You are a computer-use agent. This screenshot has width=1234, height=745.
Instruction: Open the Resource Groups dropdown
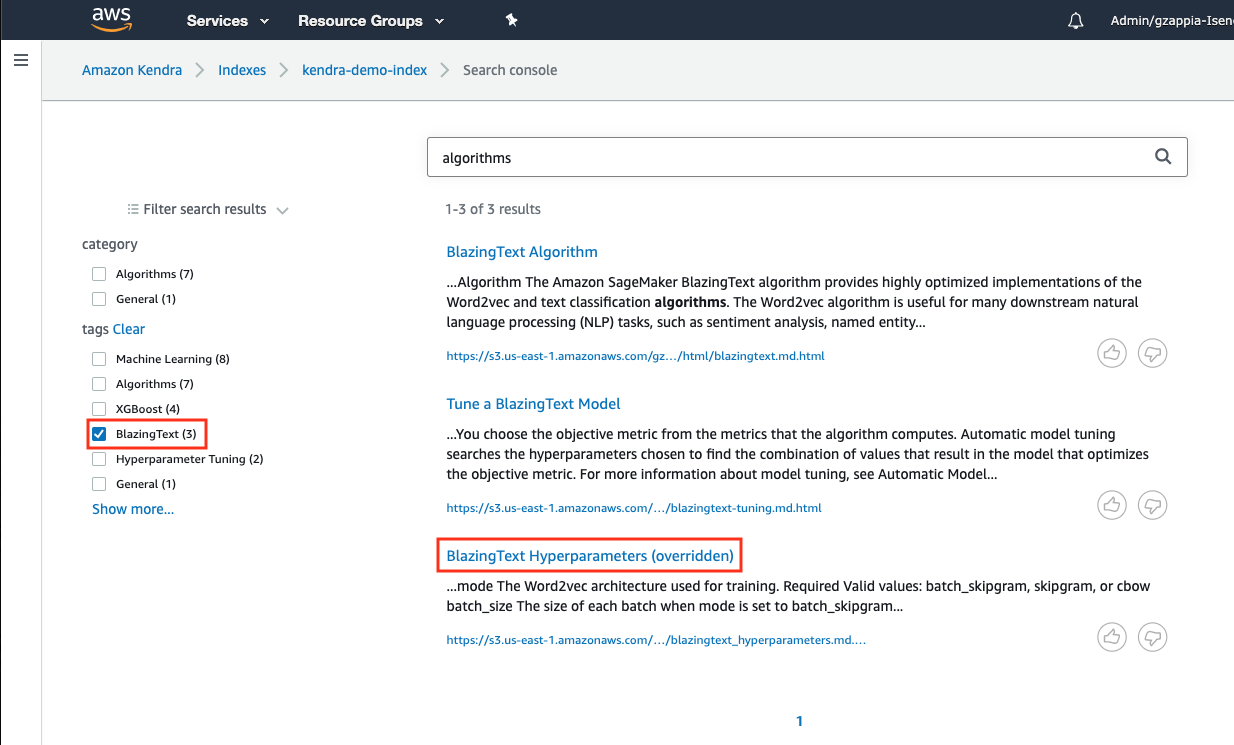click(371, 20)
